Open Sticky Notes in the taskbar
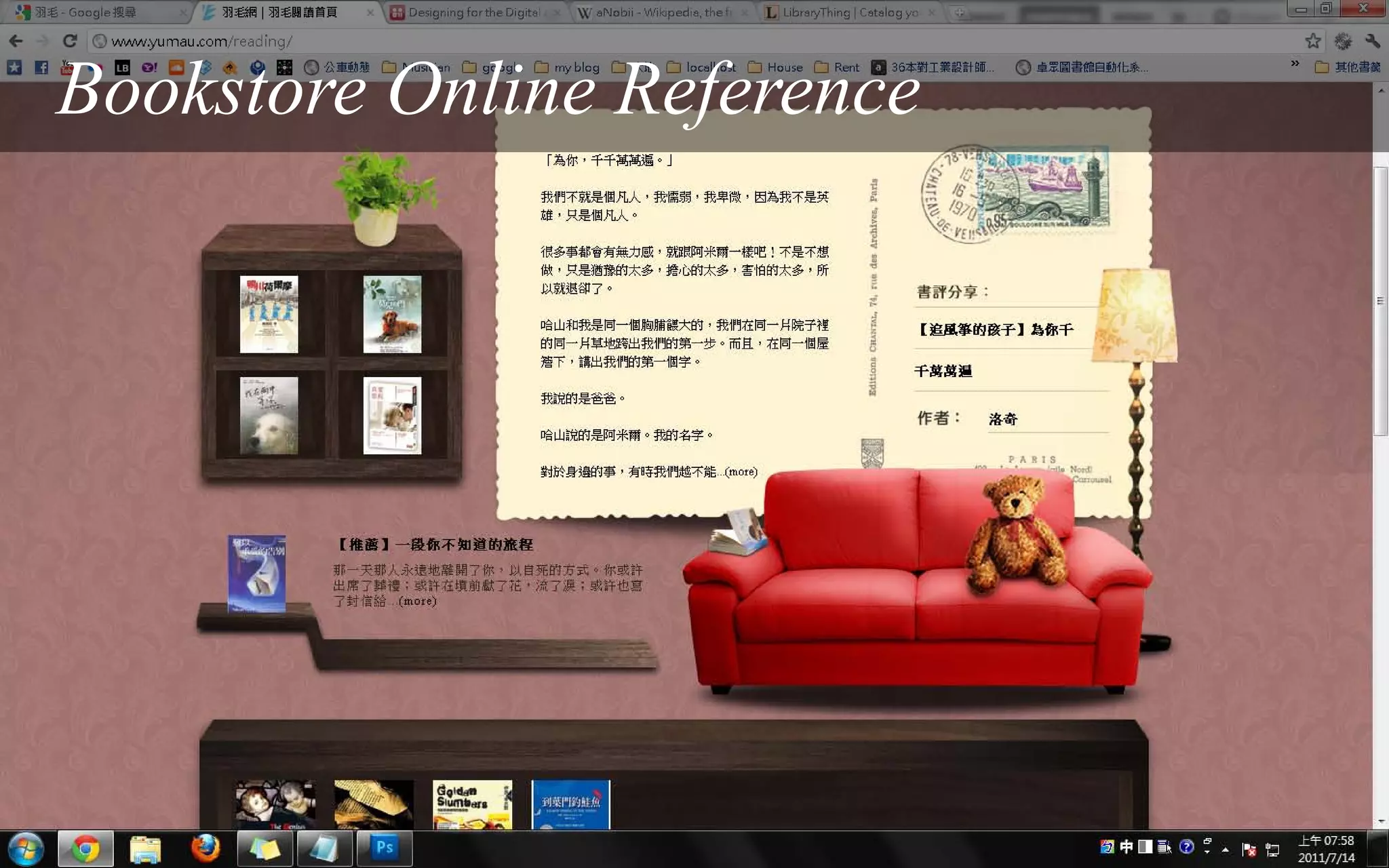This screenshot has width=1389, height=868. pos(265,849)
